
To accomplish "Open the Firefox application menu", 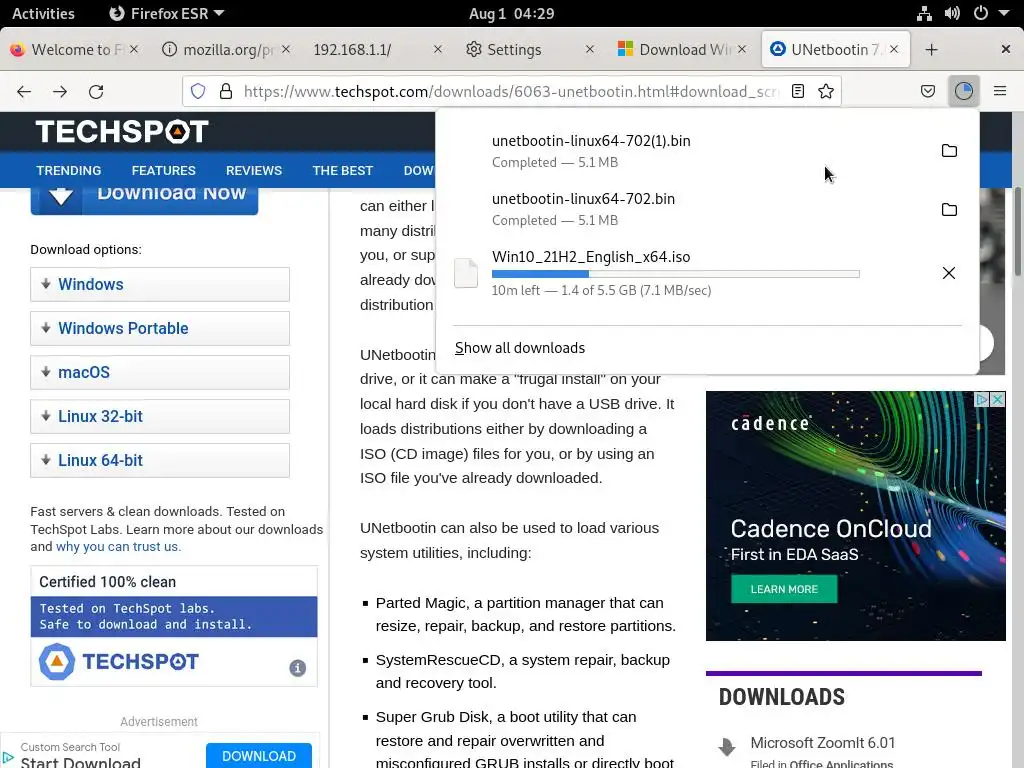I will 1000,91.
